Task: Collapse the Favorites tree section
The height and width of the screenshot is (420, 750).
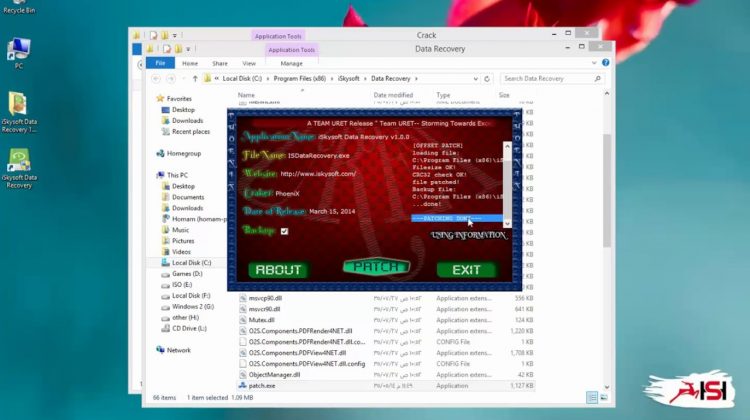Action: [x=150, y=99]
